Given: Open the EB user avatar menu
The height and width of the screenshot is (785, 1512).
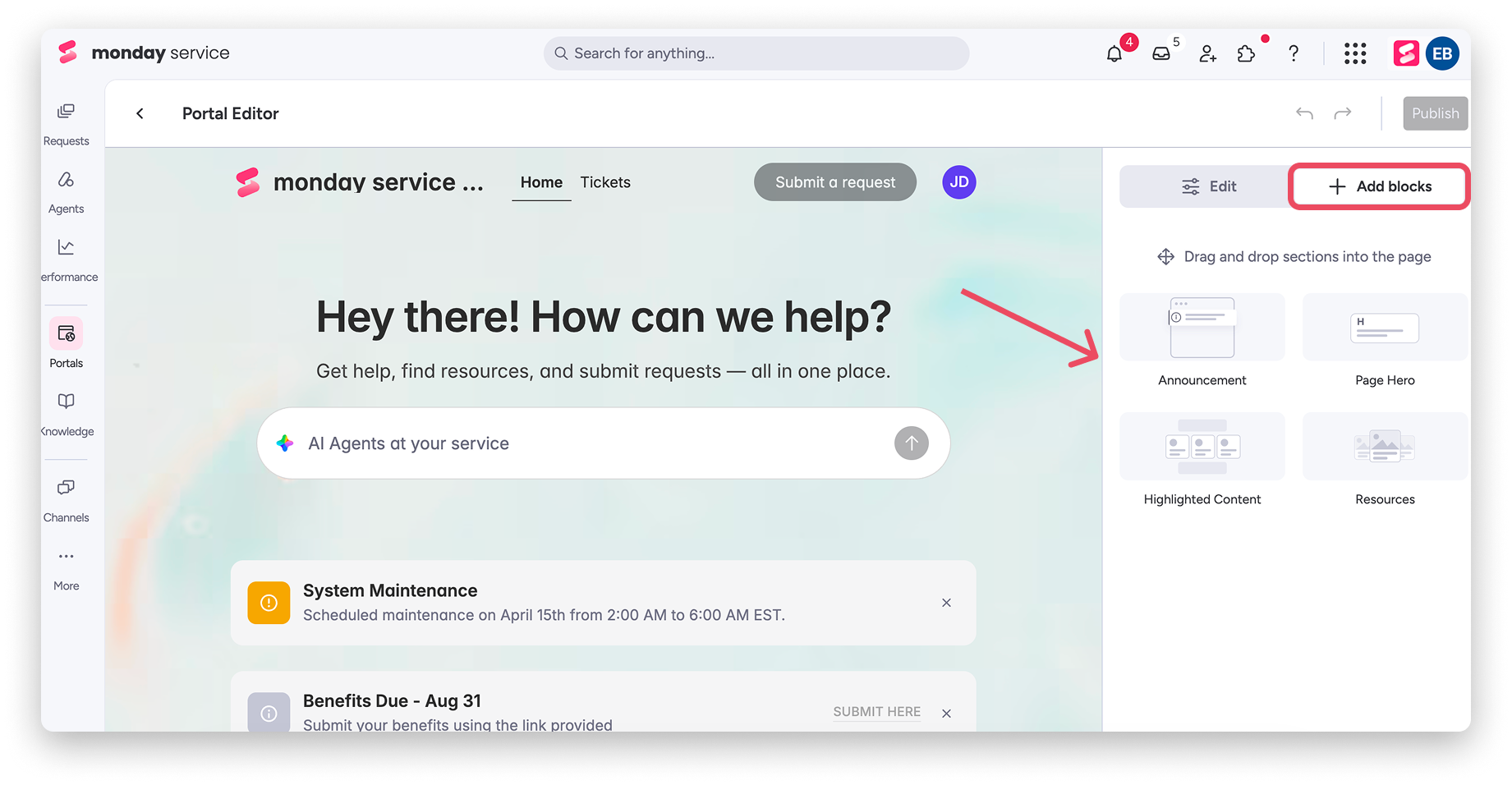Looking at the screenshot, I should pyautogui.click(x=1442, y=54).
